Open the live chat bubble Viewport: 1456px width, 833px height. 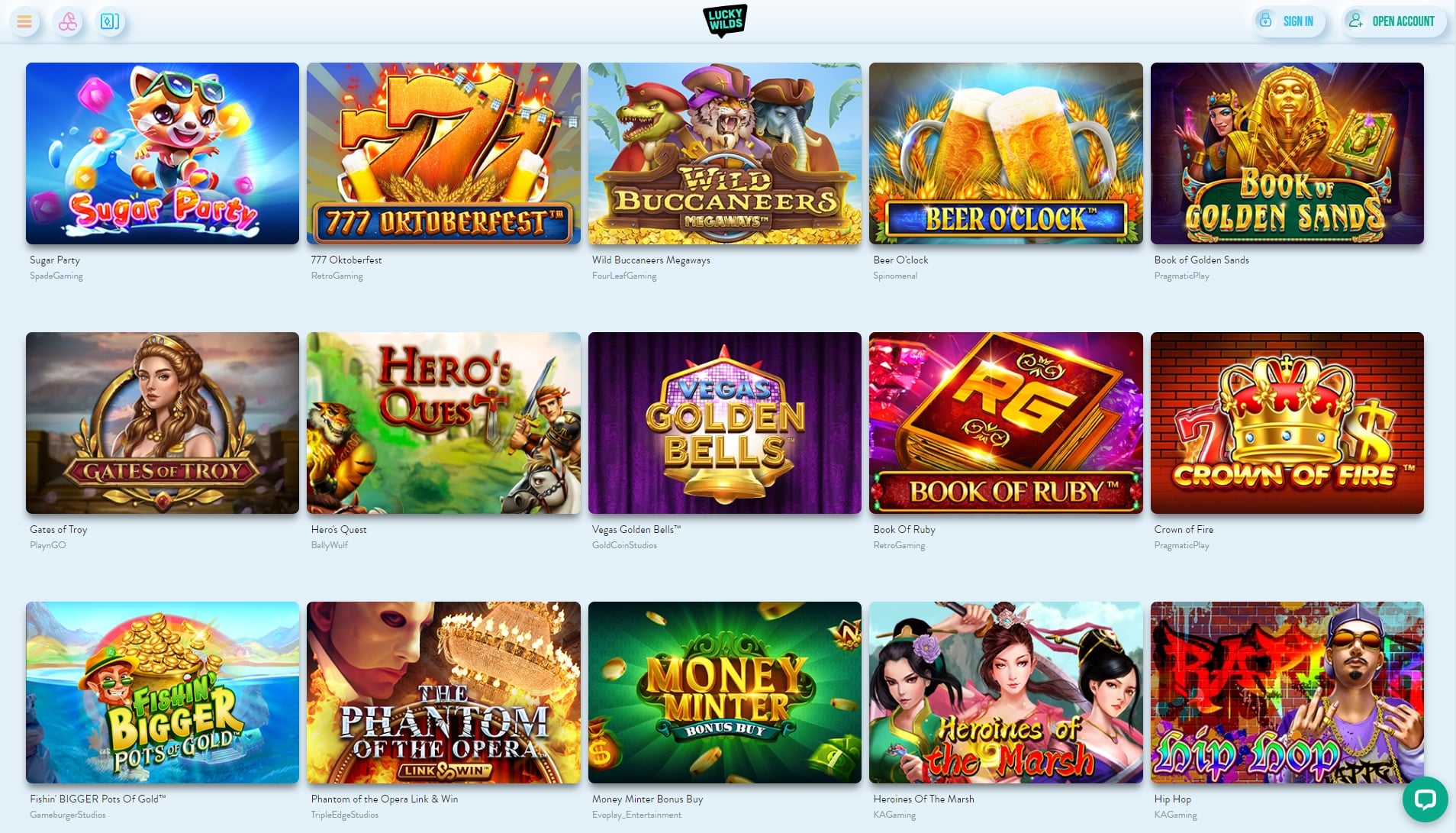tap(1425, 799)
